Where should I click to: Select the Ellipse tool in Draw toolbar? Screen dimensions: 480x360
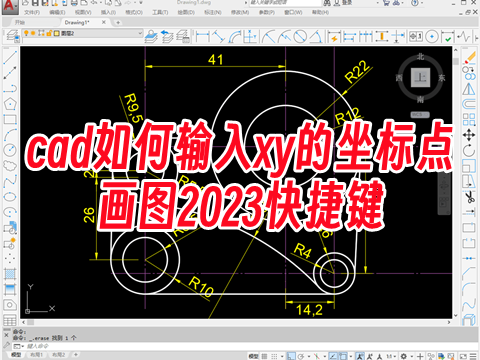click(x=10, y=196)
